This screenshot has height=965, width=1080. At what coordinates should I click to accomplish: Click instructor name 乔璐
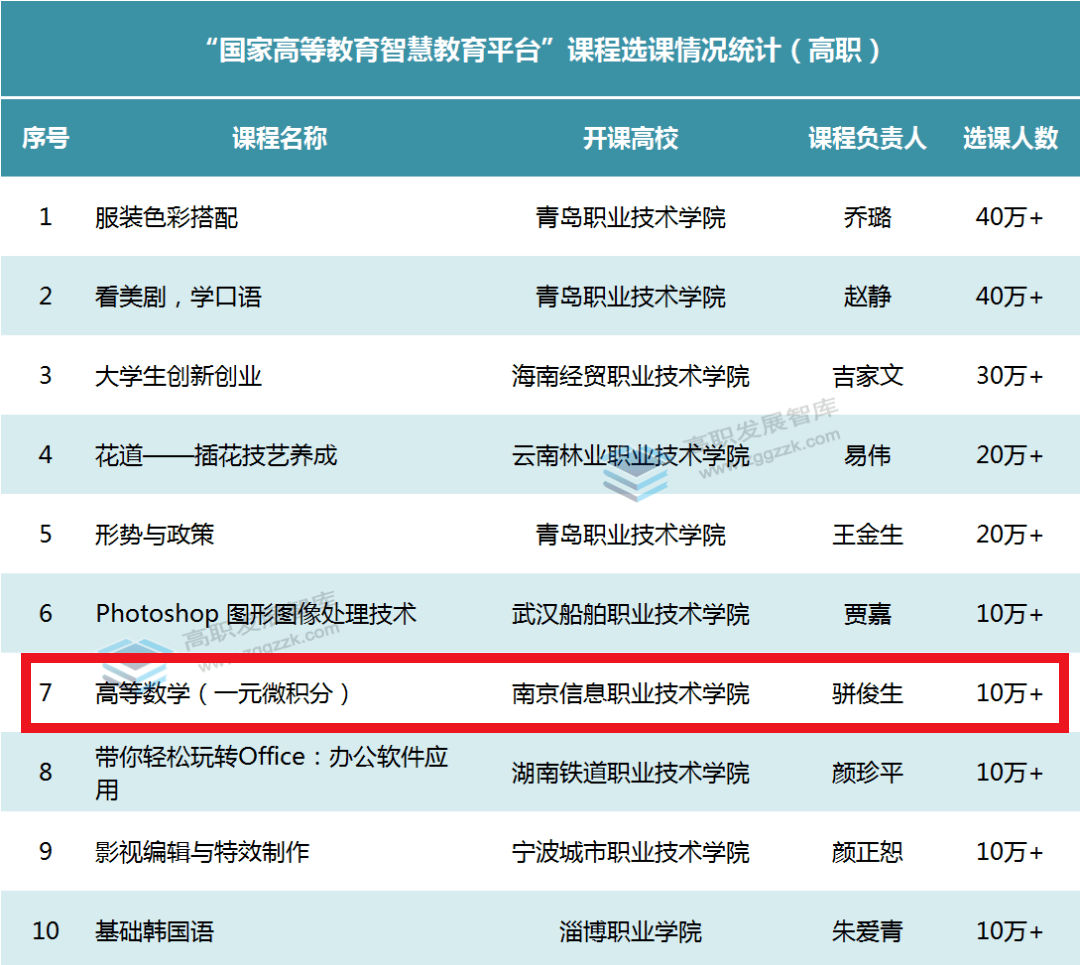[x=867, y=217]
